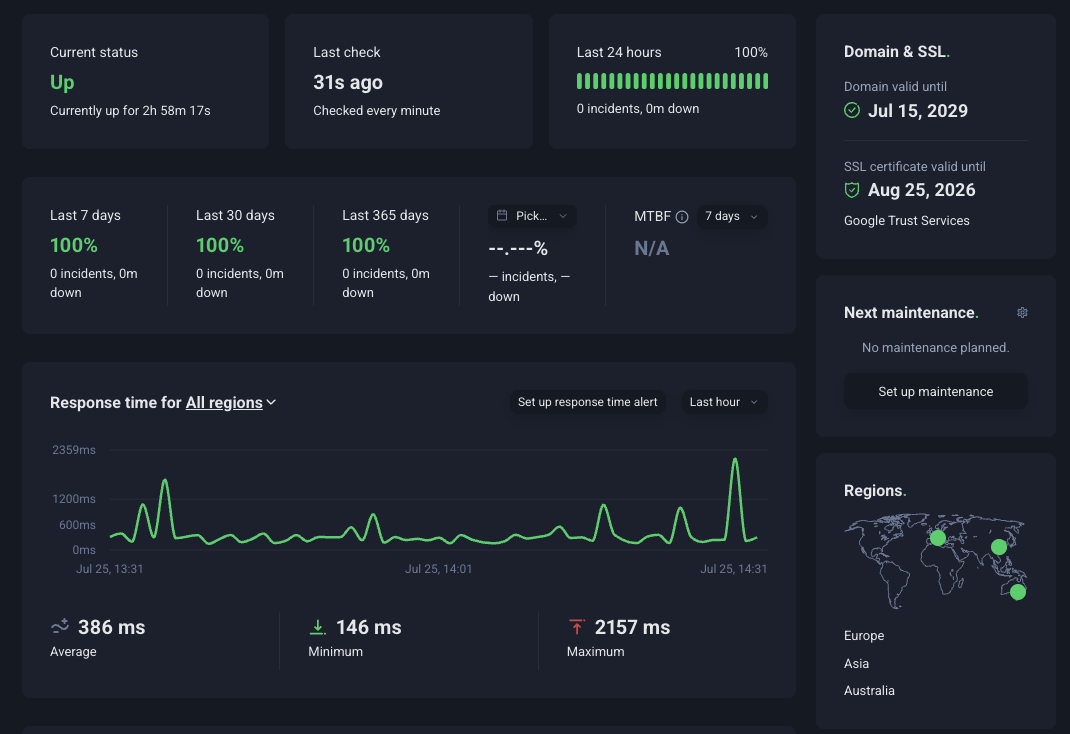Click the Set up maintenance button

(936, 392)
